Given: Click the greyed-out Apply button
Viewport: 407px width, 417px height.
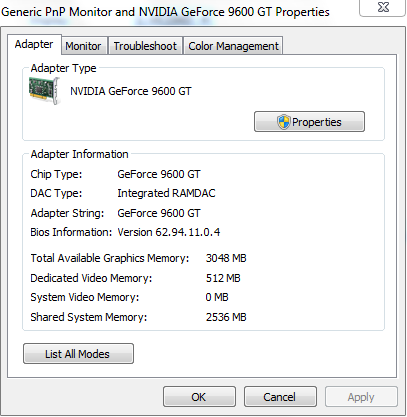Looking at the screenshot, I should (361, 397).
